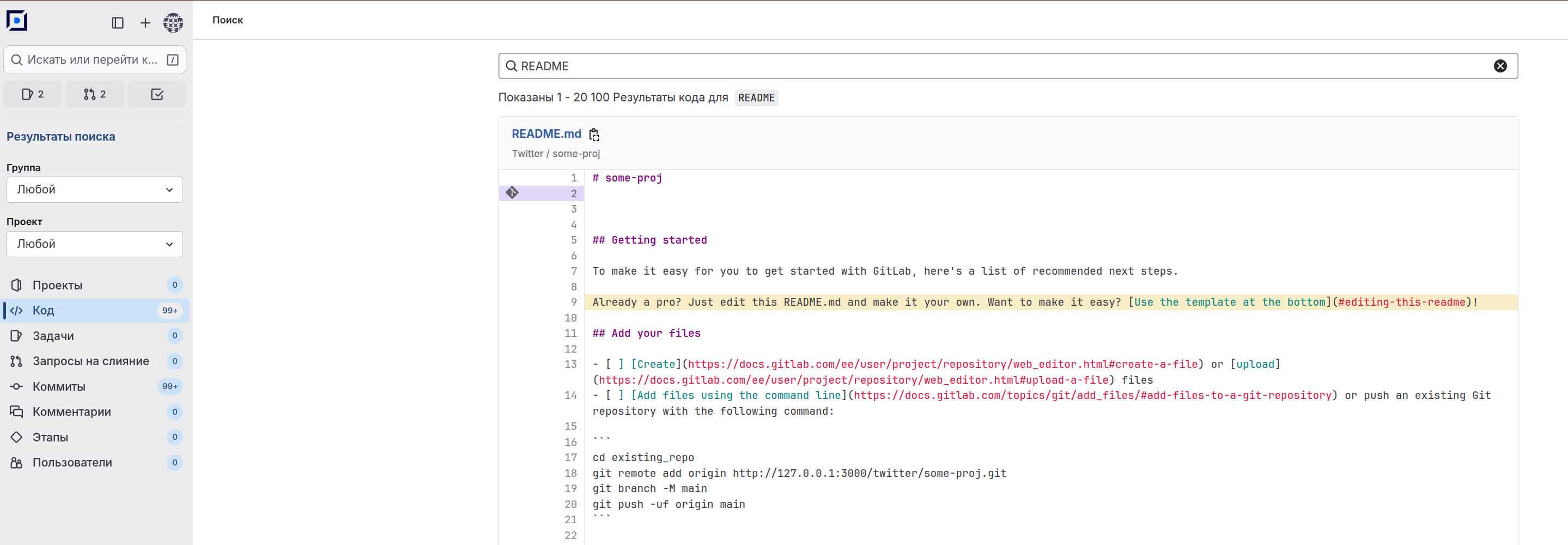Click the plus create-new icon
The height and width of the screenshot is (545, 1568).
tap(145, 23)
